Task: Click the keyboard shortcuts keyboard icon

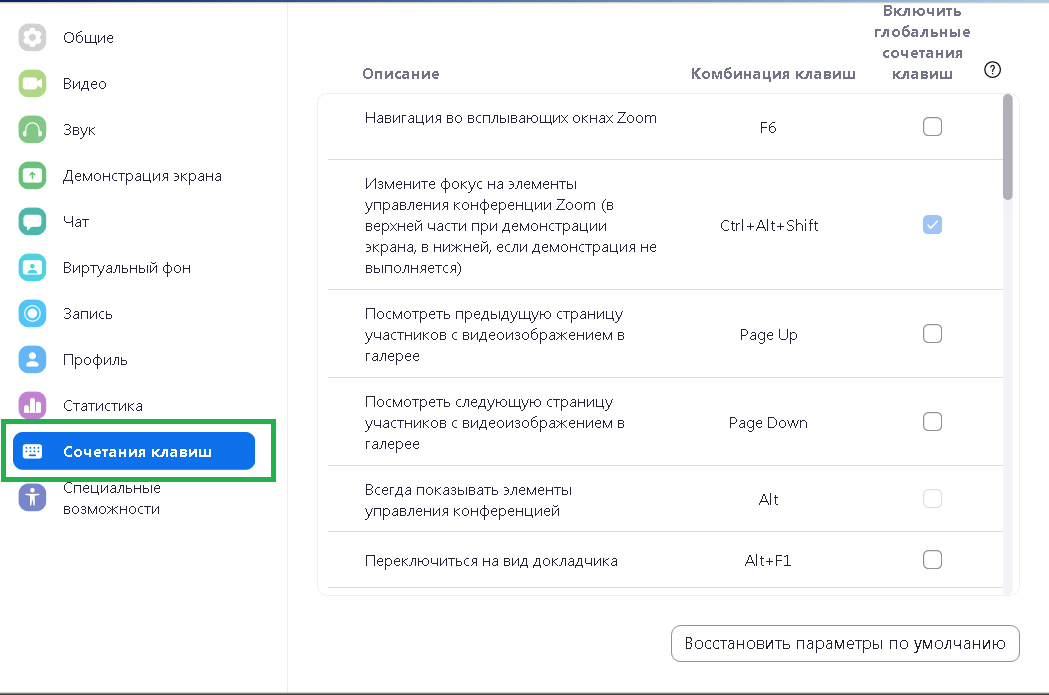Action: point(32,452)
